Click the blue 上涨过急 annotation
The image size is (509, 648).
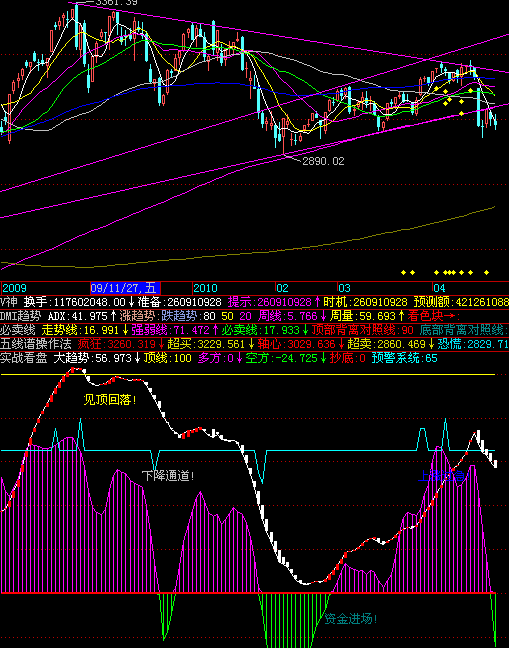coord(442,476)
